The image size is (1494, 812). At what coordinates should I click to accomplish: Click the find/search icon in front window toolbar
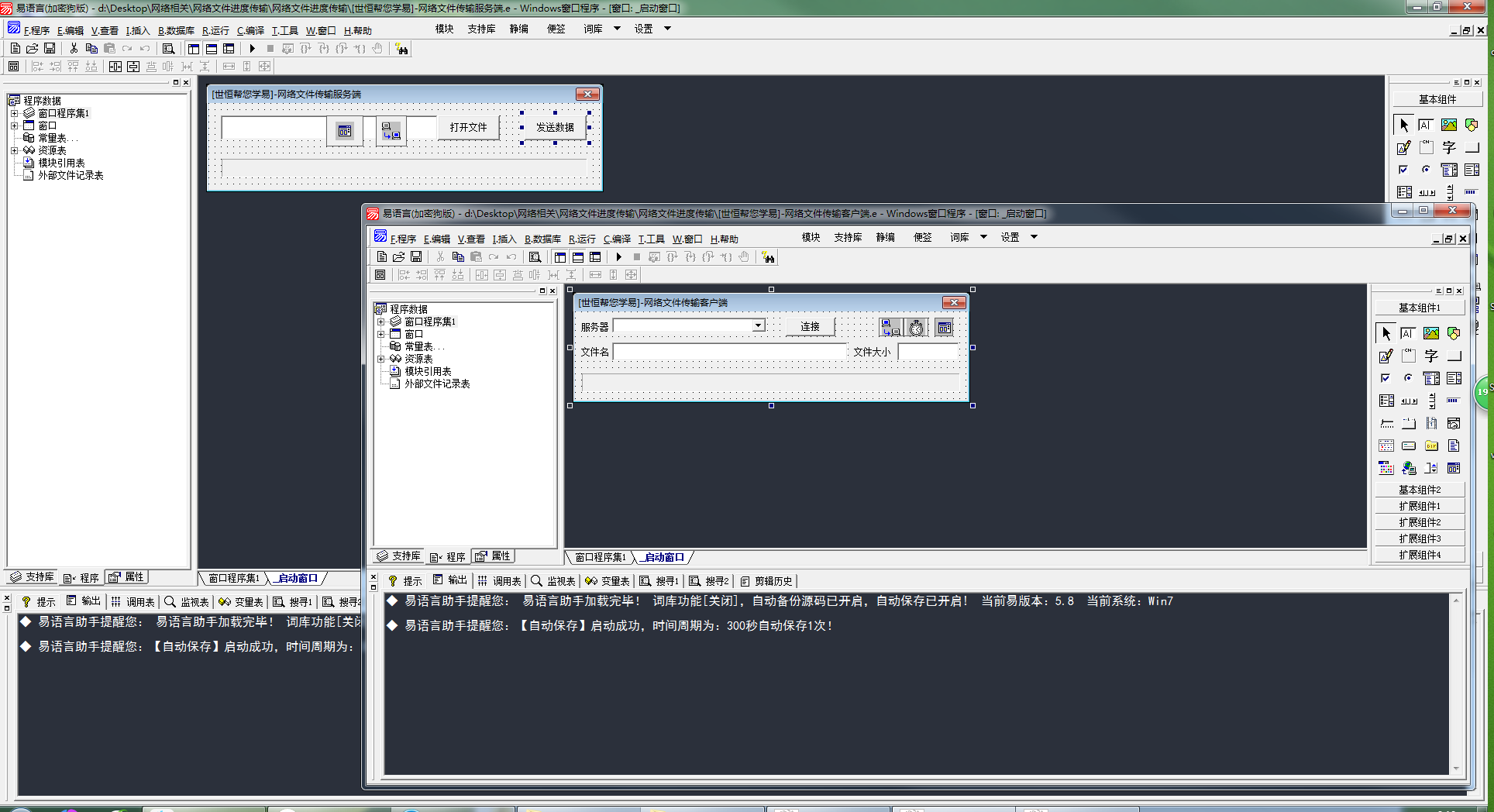(x=535, y=256)
